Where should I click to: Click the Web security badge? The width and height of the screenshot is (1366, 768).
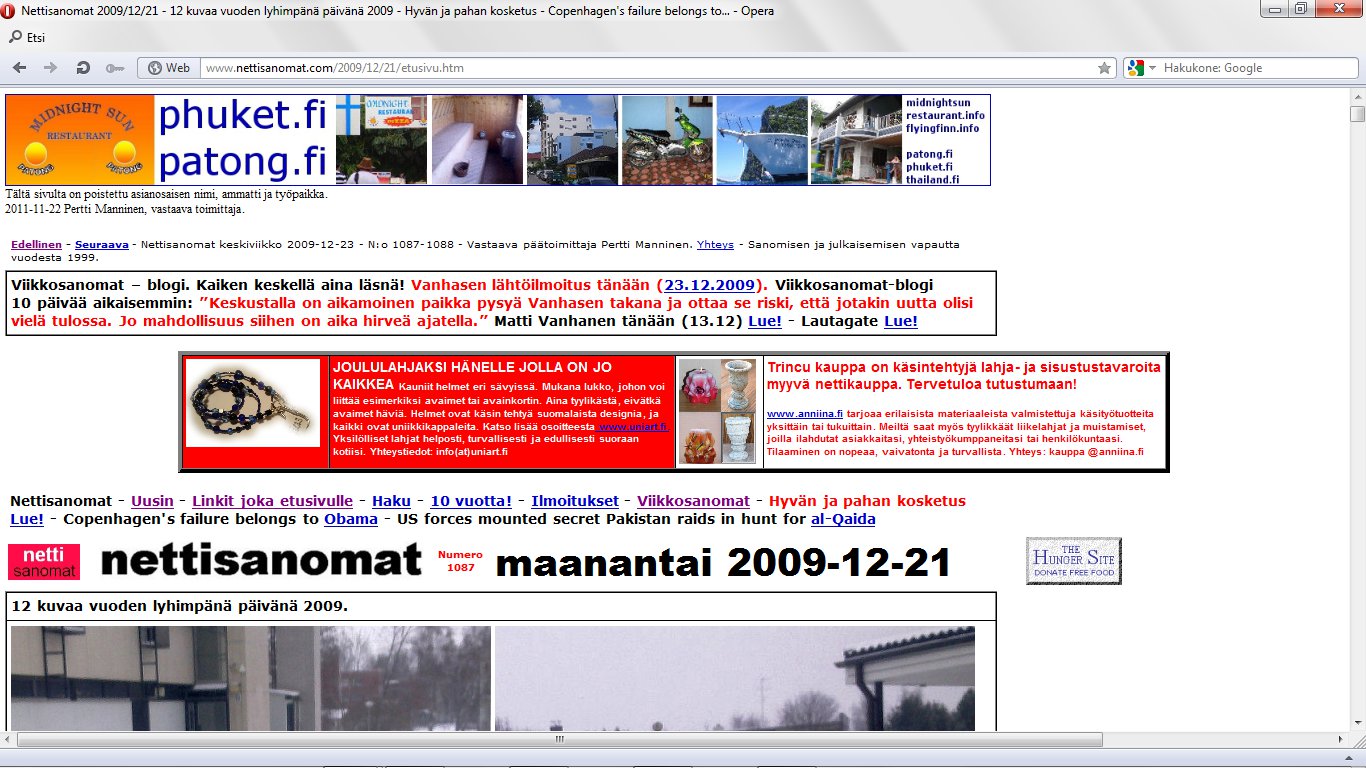coord(169,68)
